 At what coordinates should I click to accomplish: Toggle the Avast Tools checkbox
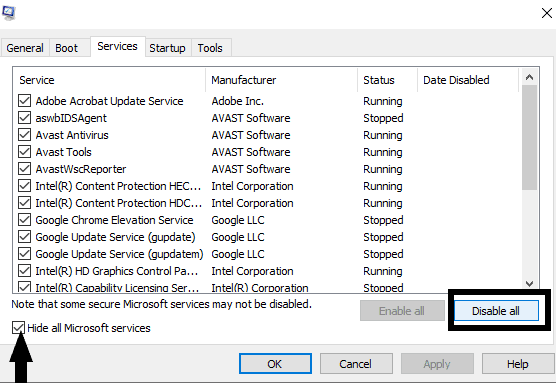(24, 152)
